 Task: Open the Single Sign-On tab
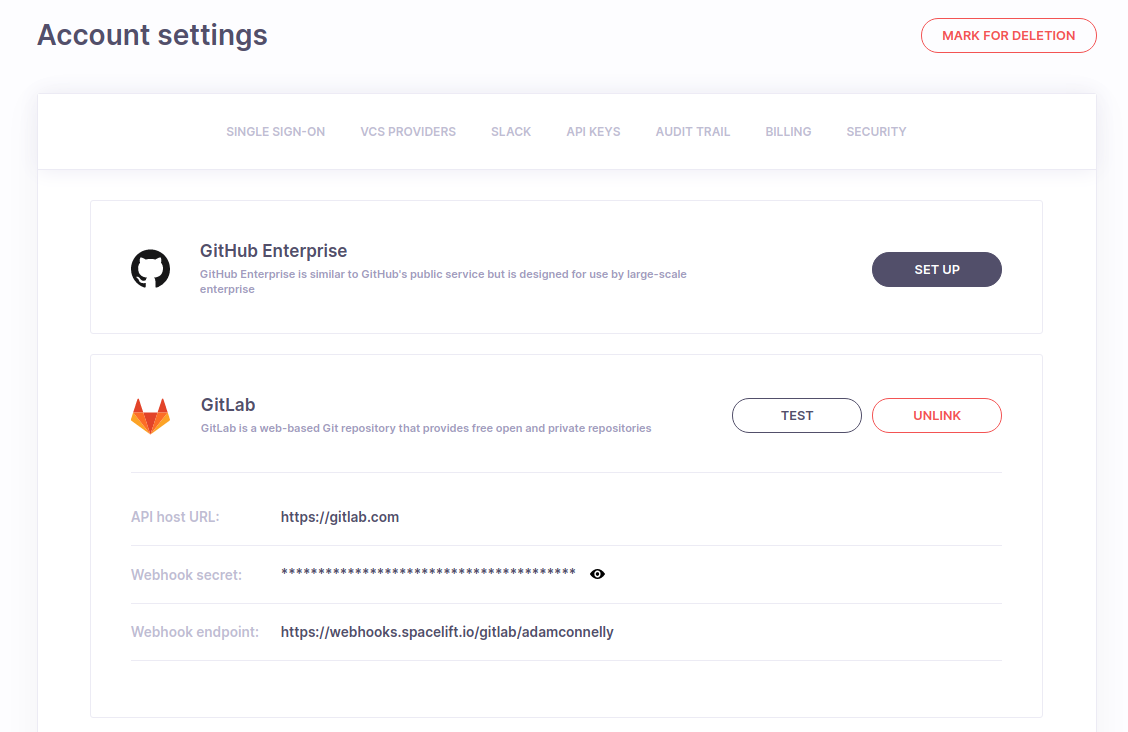275,132
